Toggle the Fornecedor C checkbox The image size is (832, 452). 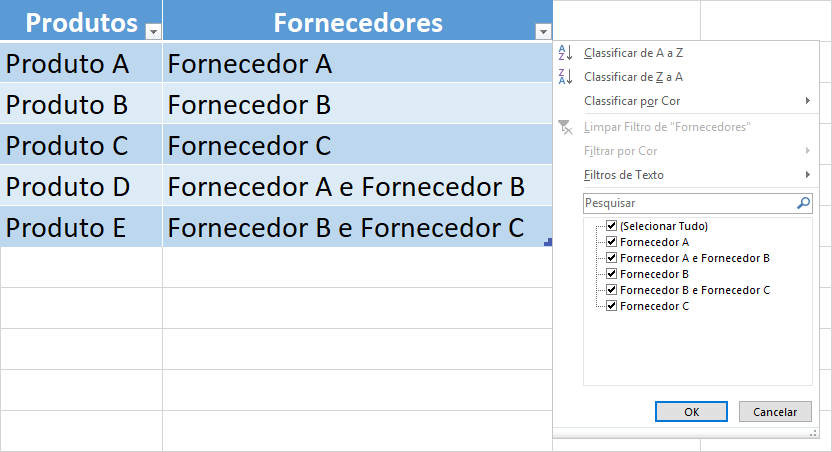pyautogui.click(x=611, y=306)
